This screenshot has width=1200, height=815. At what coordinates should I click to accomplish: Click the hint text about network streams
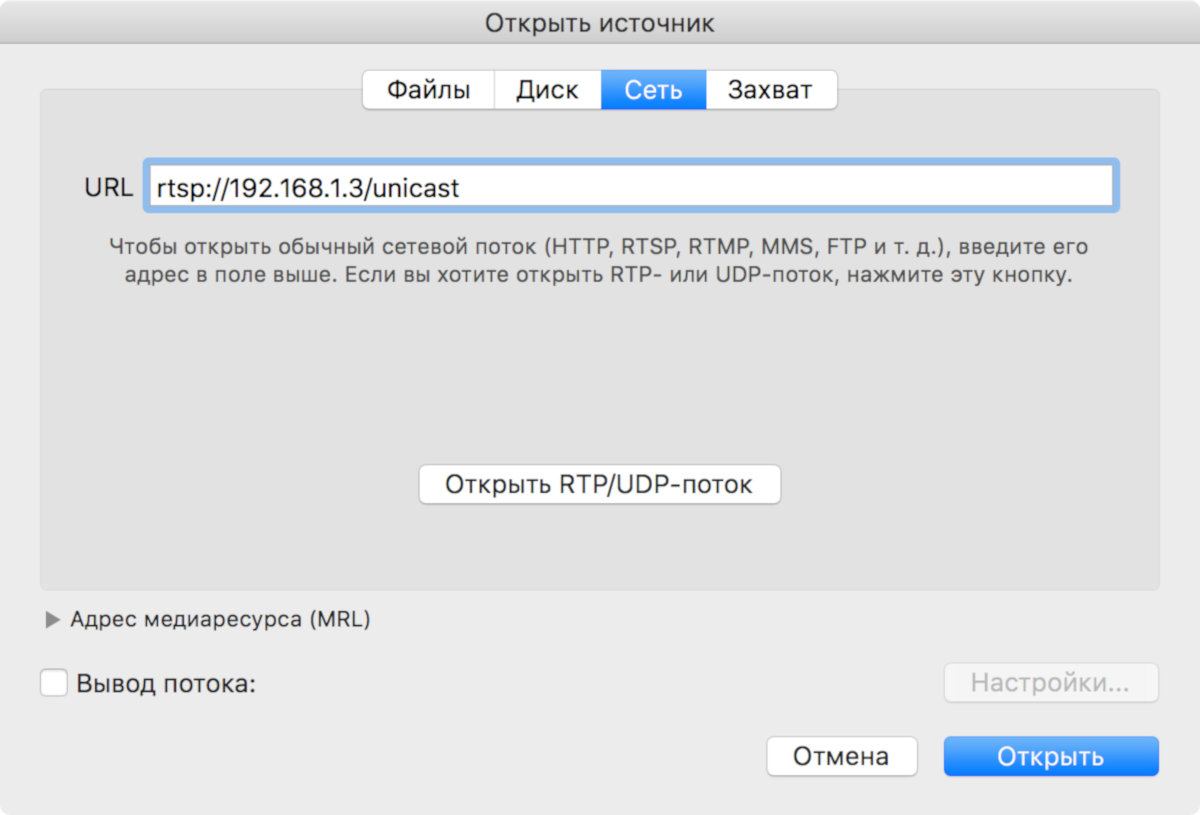[x=600, y=260]
